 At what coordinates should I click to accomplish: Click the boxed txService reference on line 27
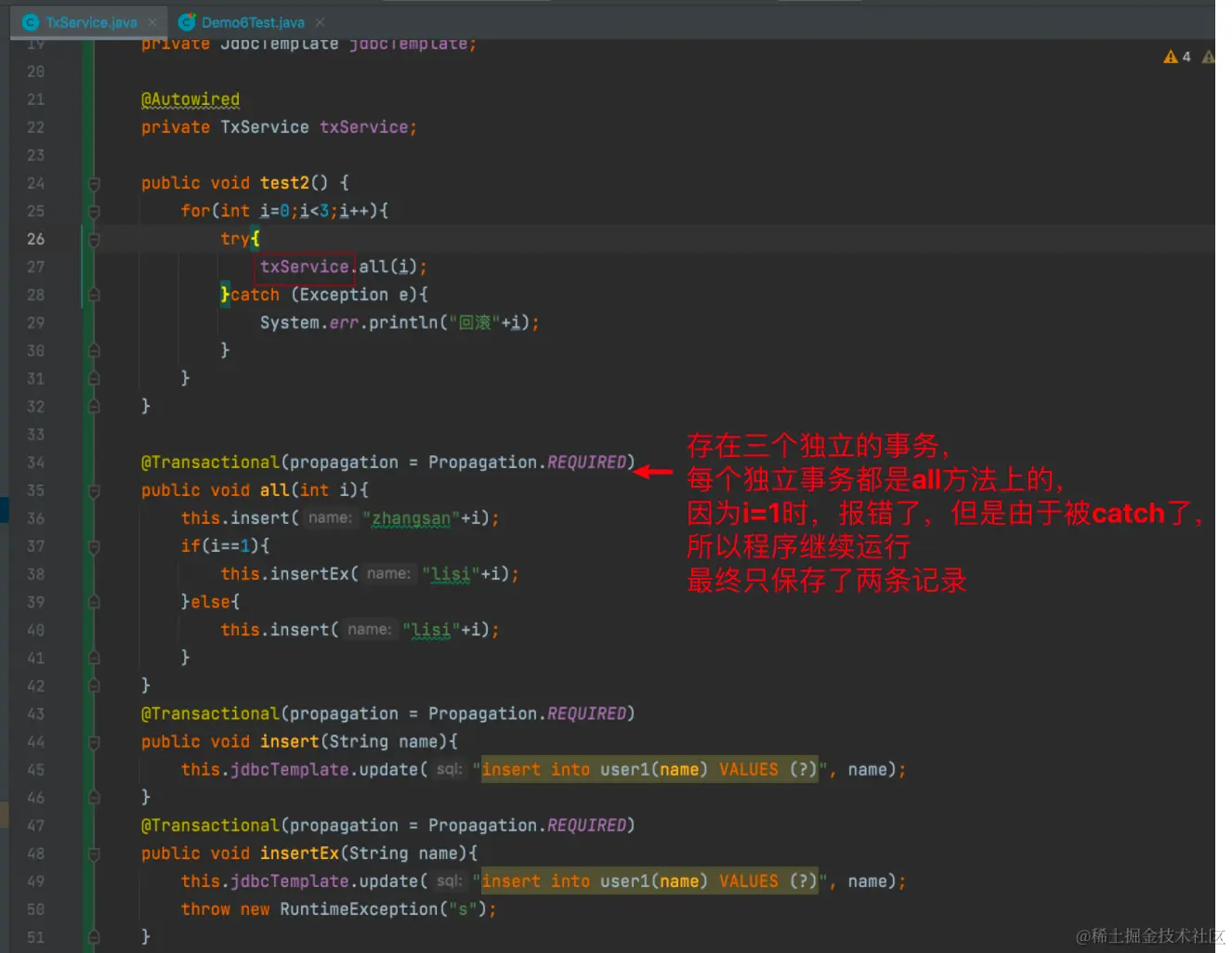pos(305,268)
